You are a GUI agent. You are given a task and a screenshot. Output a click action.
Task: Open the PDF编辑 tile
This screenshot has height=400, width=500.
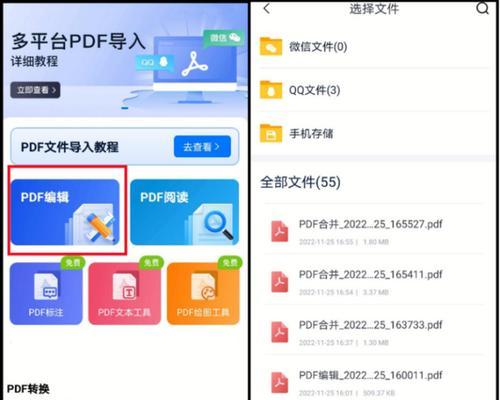point(65,212)
